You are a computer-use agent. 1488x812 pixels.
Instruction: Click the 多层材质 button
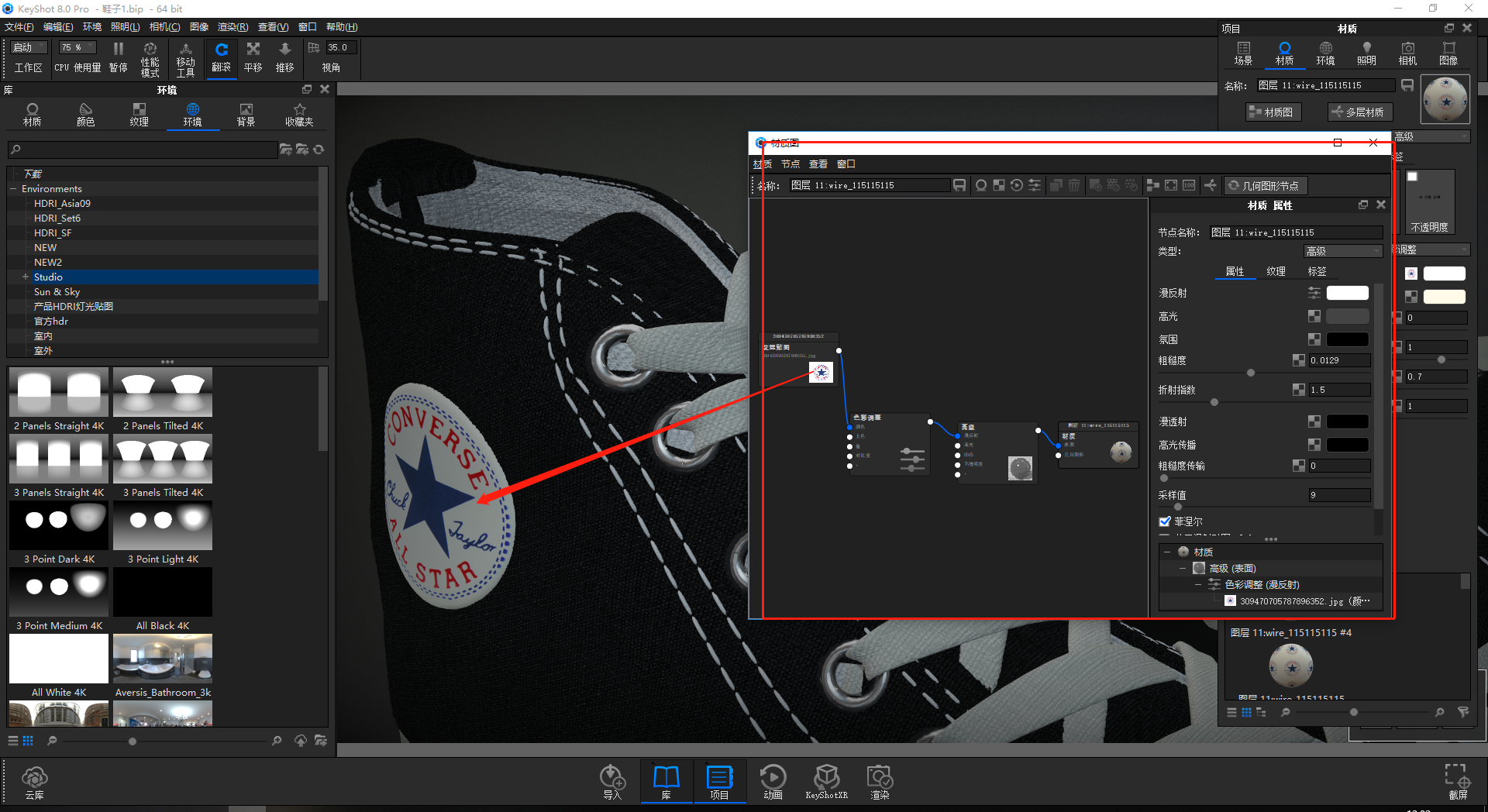[x=1359, y=112]
